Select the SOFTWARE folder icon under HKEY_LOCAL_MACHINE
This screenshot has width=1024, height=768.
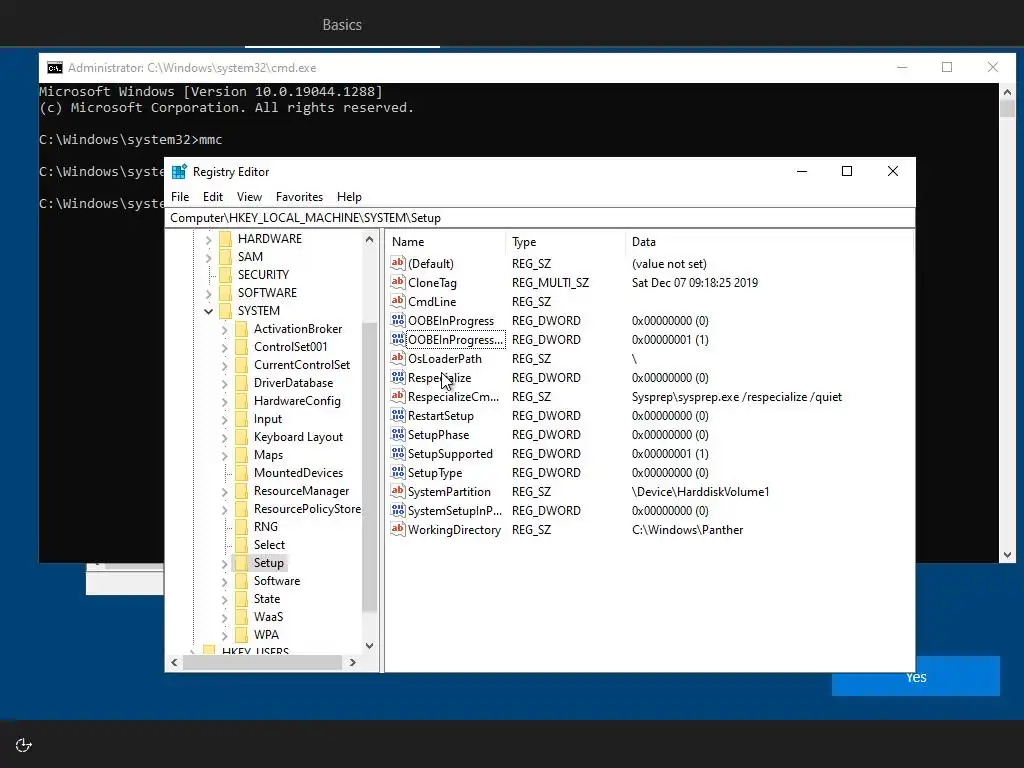(225, 293)
